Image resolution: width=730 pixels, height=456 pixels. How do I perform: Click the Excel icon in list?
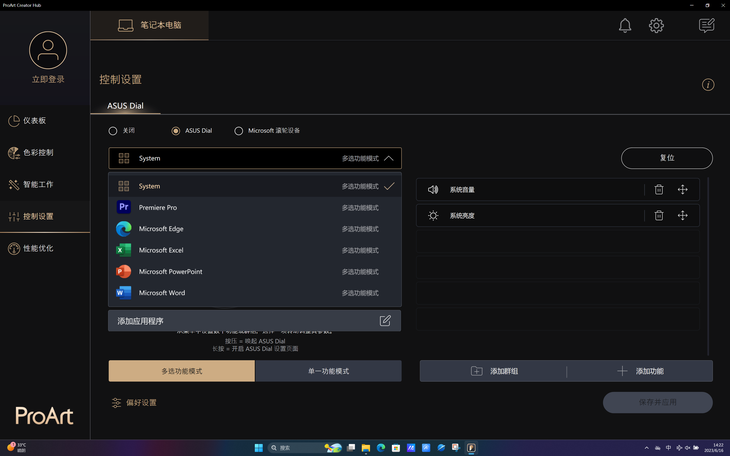123,250
